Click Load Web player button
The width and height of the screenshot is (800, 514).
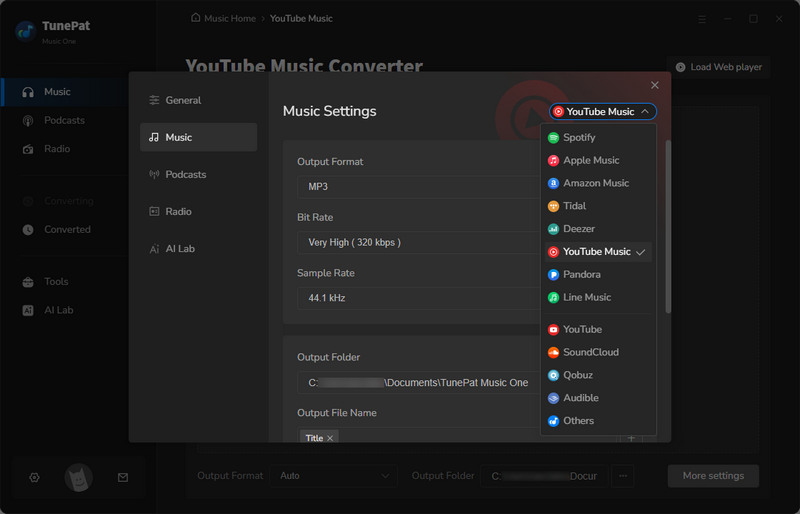pyautogui.click(x=718, y=67)
